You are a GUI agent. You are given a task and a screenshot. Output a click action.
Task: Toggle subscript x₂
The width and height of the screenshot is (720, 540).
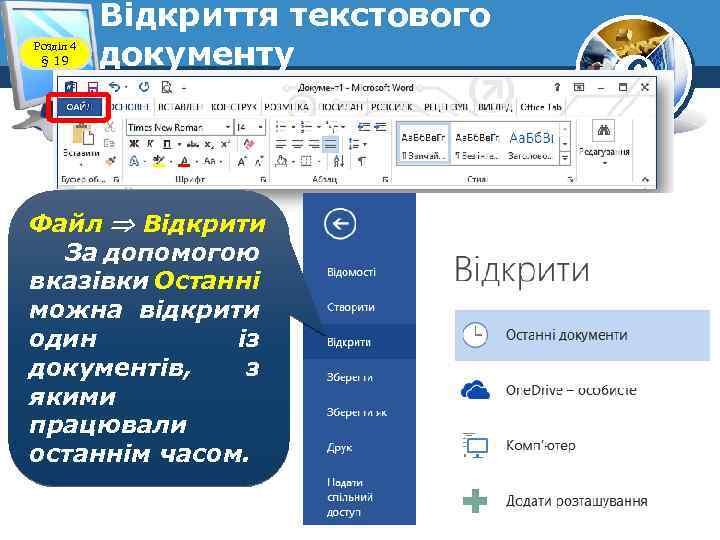click(x=209, y=144)
